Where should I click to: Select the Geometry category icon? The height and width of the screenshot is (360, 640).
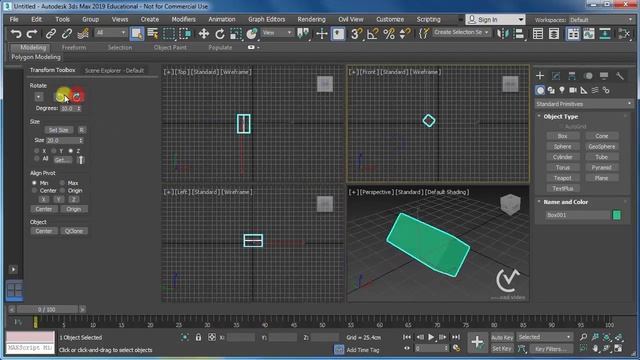coord(540,90)
